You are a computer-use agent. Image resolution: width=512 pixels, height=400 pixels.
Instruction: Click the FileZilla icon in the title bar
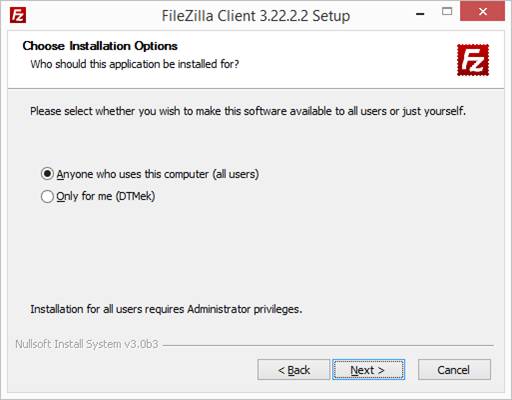coord(18,15)
